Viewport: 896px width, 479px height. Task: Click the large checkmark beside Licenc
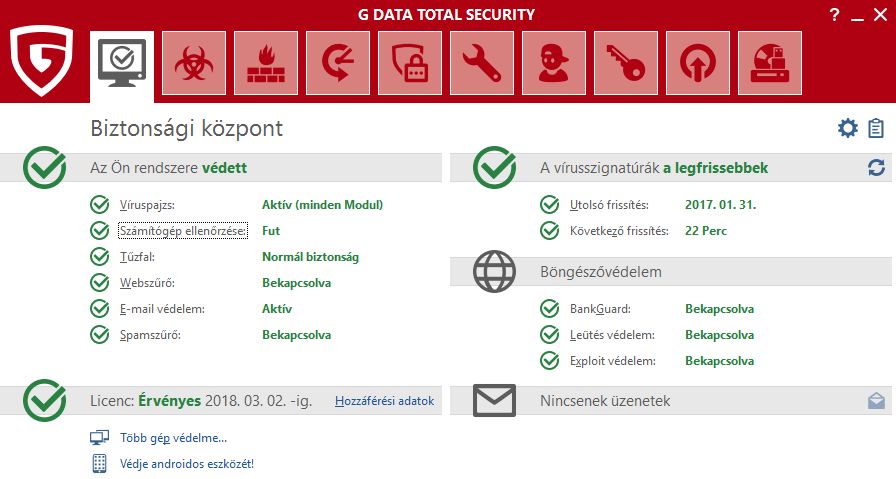point(45,401)
